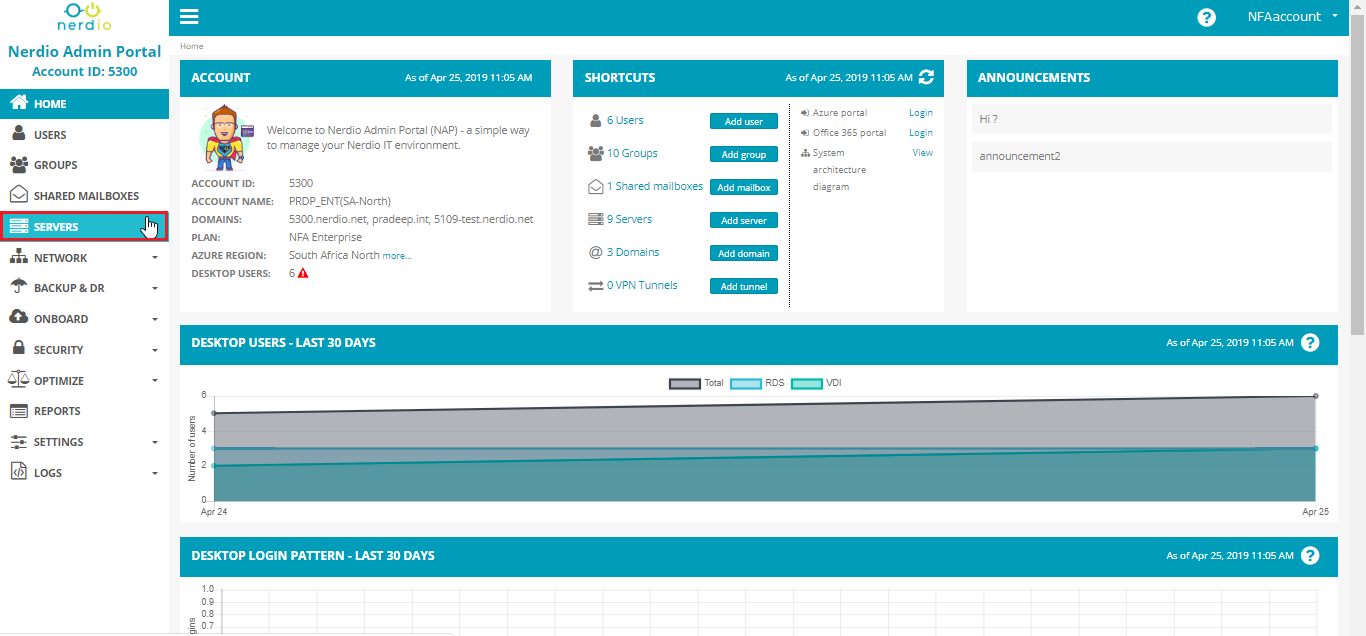1366x636 pixels.
Task: Toggle the hamburger sidebar menu
Action: point(189,17)
